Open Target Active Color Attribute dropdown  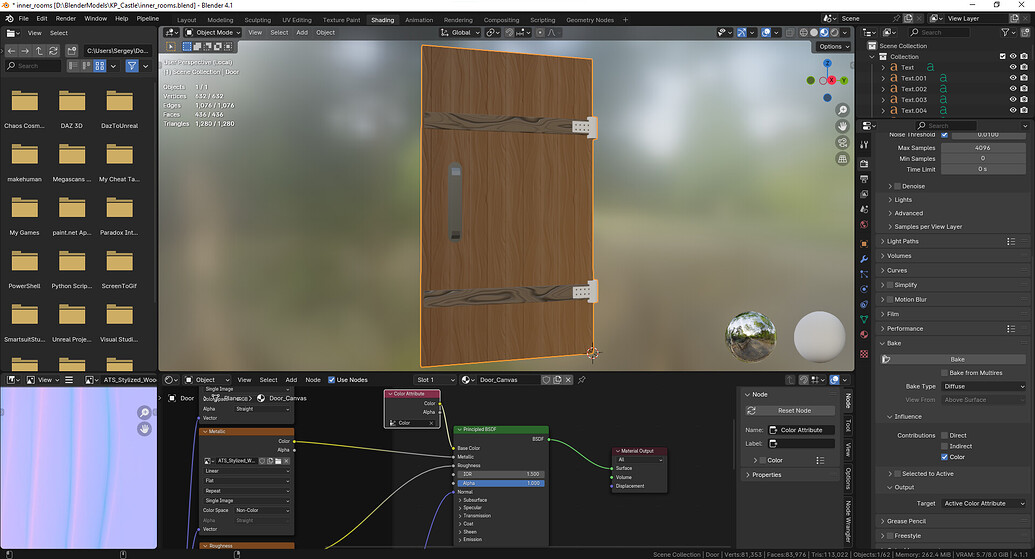pyautogui.click(x=983, y=504)
